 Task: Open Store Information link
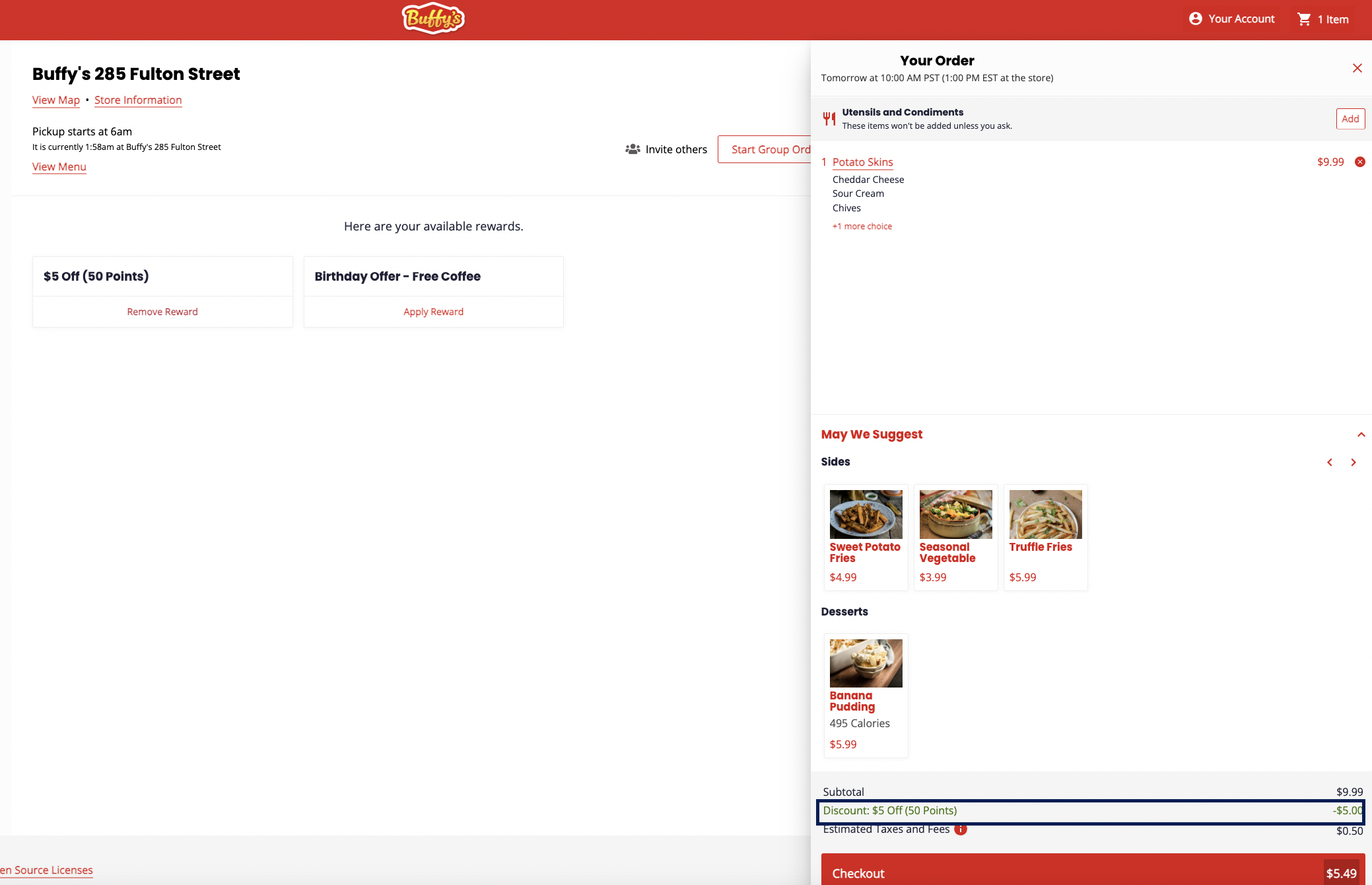[138, 100]
